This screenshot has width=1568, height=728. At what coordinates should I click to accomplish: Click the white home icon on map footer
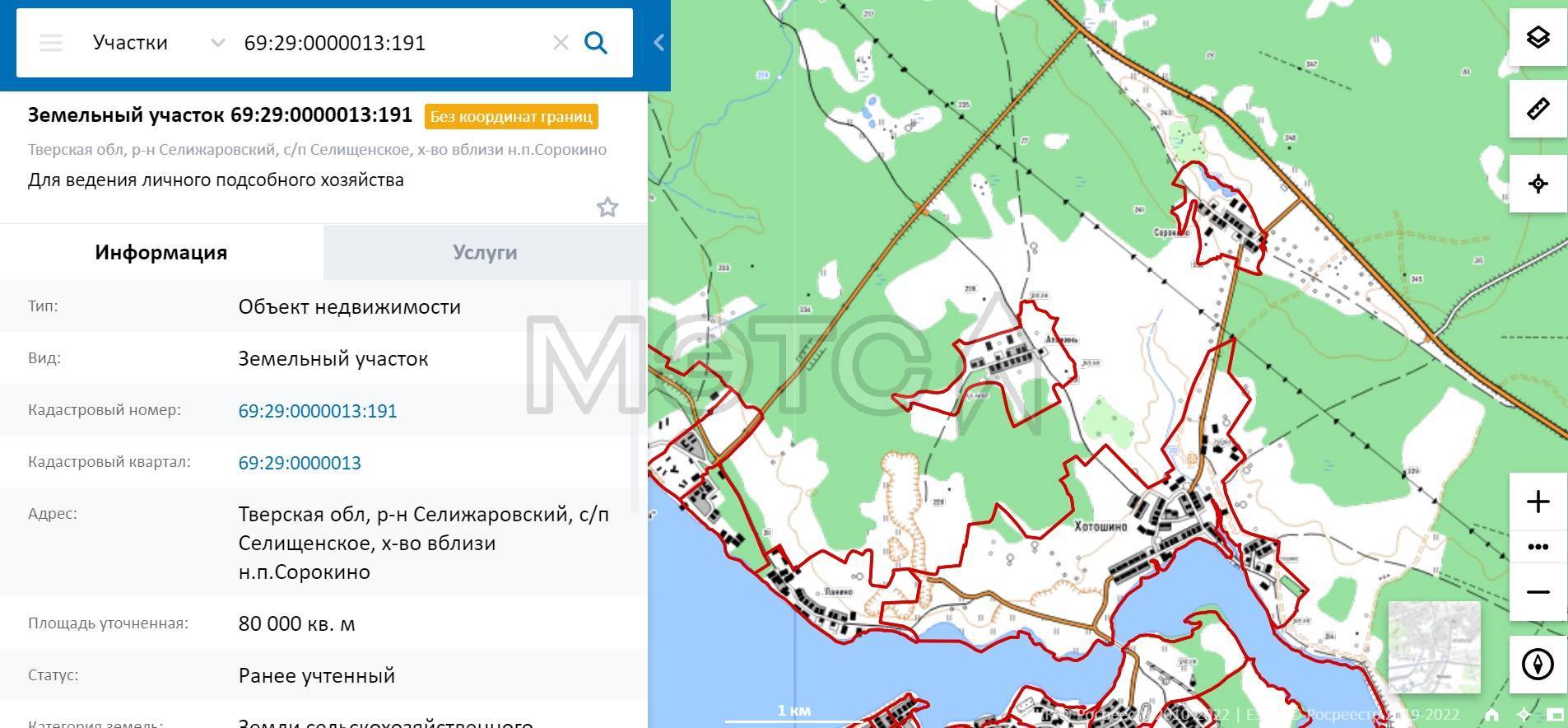click(1491, 715)
